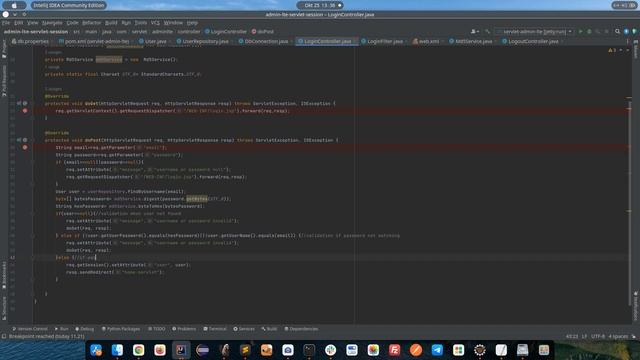Click the servlet breadcrumb segment
The height and width of the screenshot is (360, 640).
(x=139, y=31)
